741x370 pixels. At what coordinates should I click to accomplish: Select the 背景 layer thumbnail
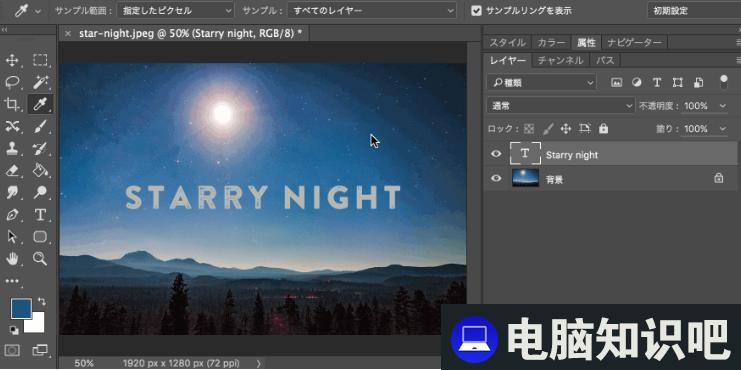(x=526, y=178)
